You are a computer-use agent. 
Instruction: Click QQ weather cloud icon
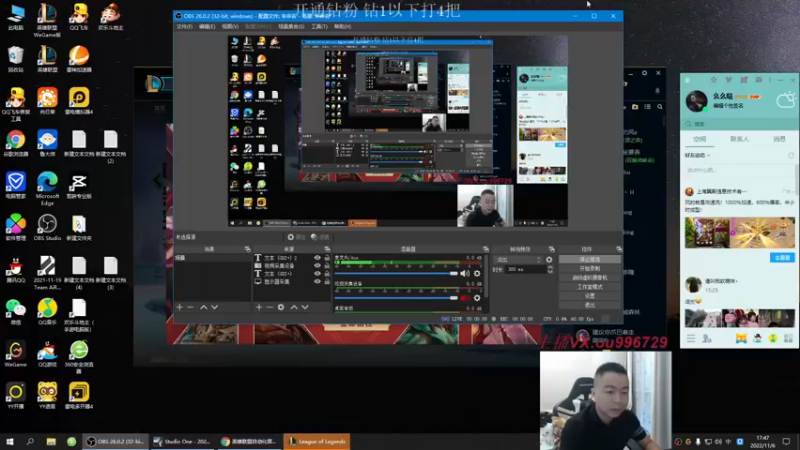(786, 99)
